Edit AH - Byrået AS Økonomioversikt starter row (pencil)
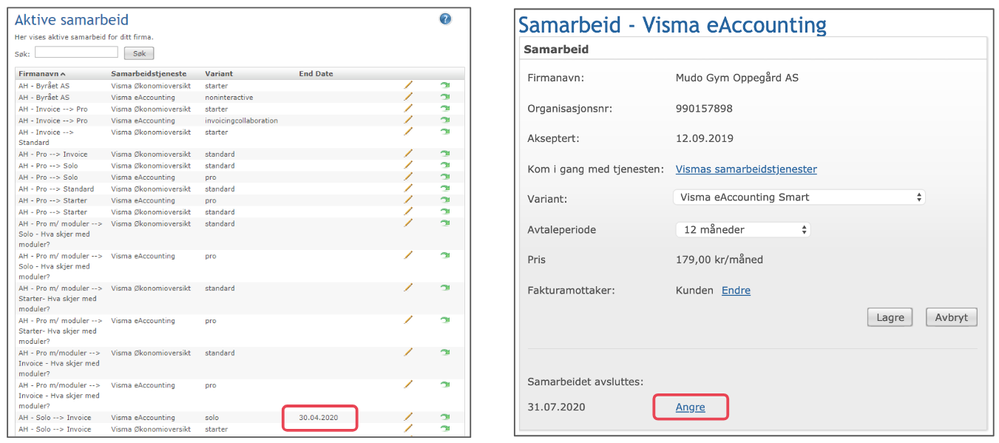This screenshot has width=999, height=443. click(x=408, y=85)
